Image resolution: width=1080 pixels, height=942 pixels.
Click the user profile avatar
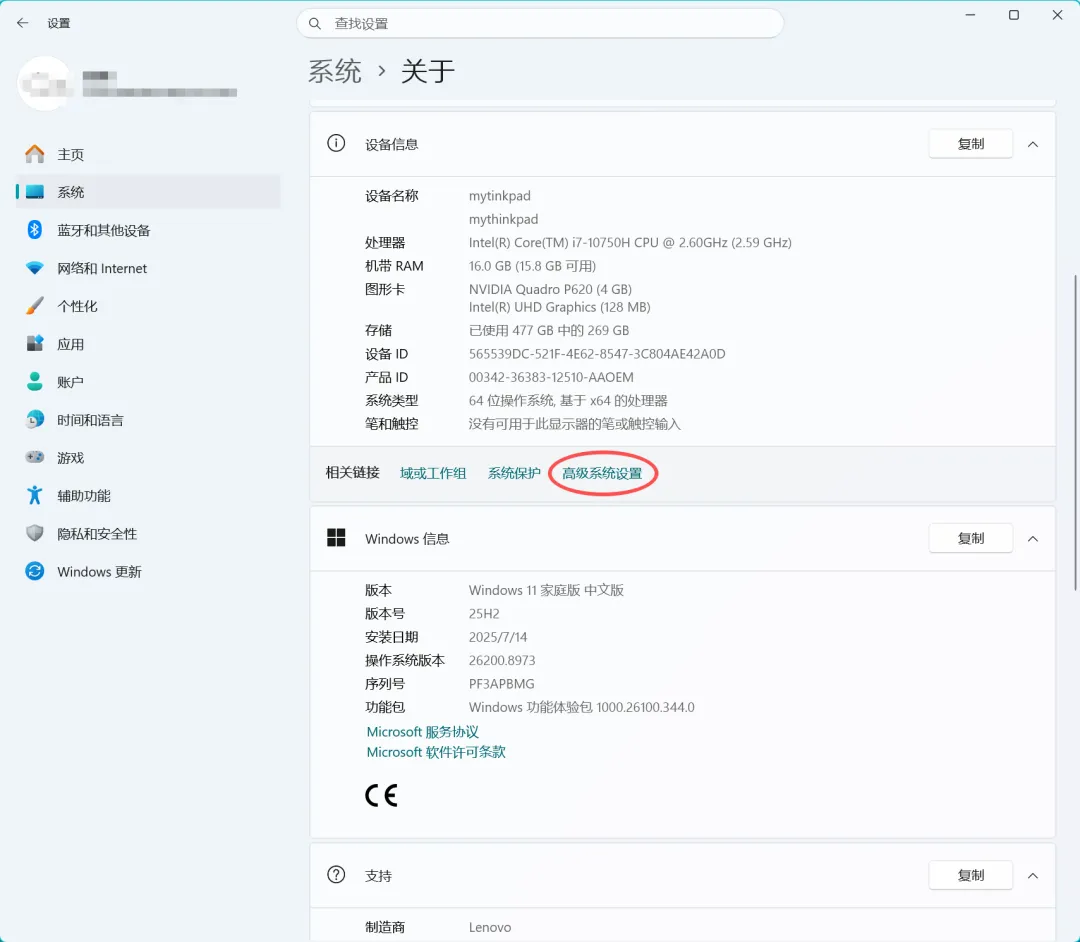[45, 83]
